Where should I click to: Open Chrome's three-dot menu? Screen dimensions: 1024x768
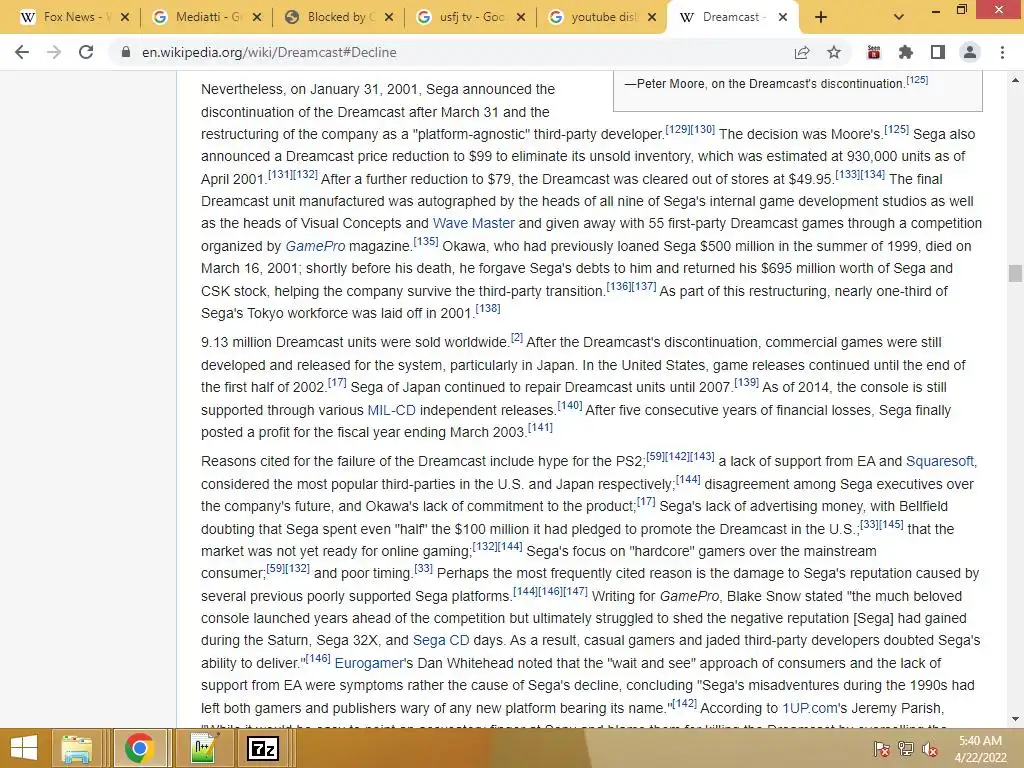(1002, 52)
